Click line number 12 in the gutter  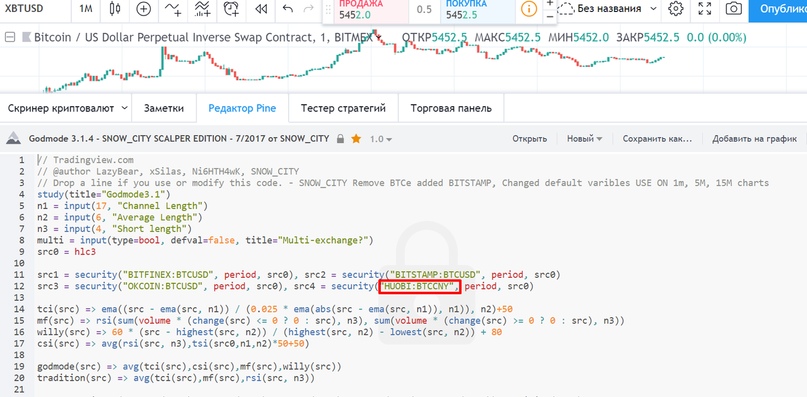(20, 286)
